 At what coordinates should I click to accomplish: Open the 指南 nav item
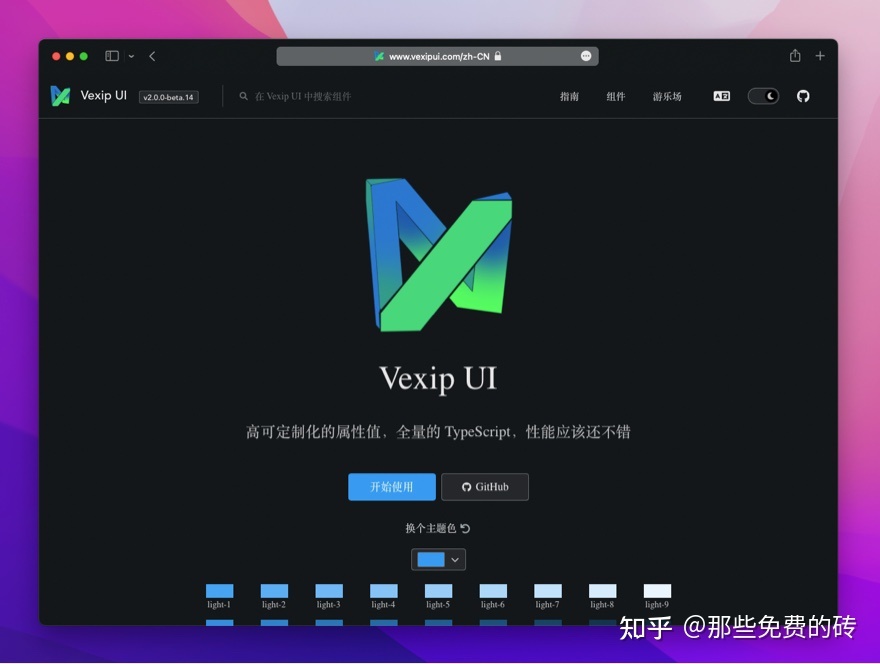click(569, 97)
